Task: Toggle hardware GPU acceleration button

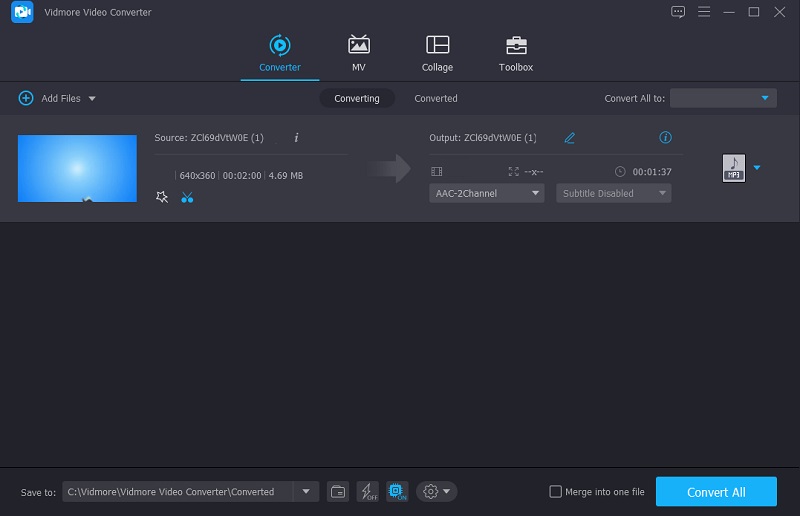Action: (x=397, y=491)
